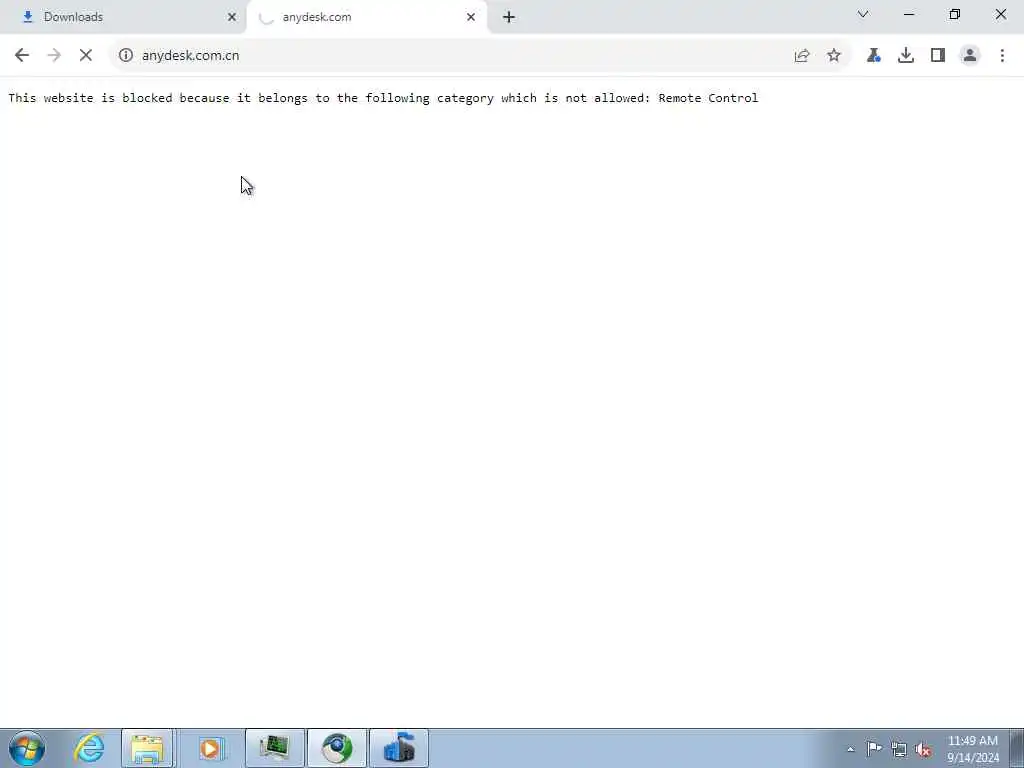
Task: Toggle the side panel
Action: (x=938, y=56)
